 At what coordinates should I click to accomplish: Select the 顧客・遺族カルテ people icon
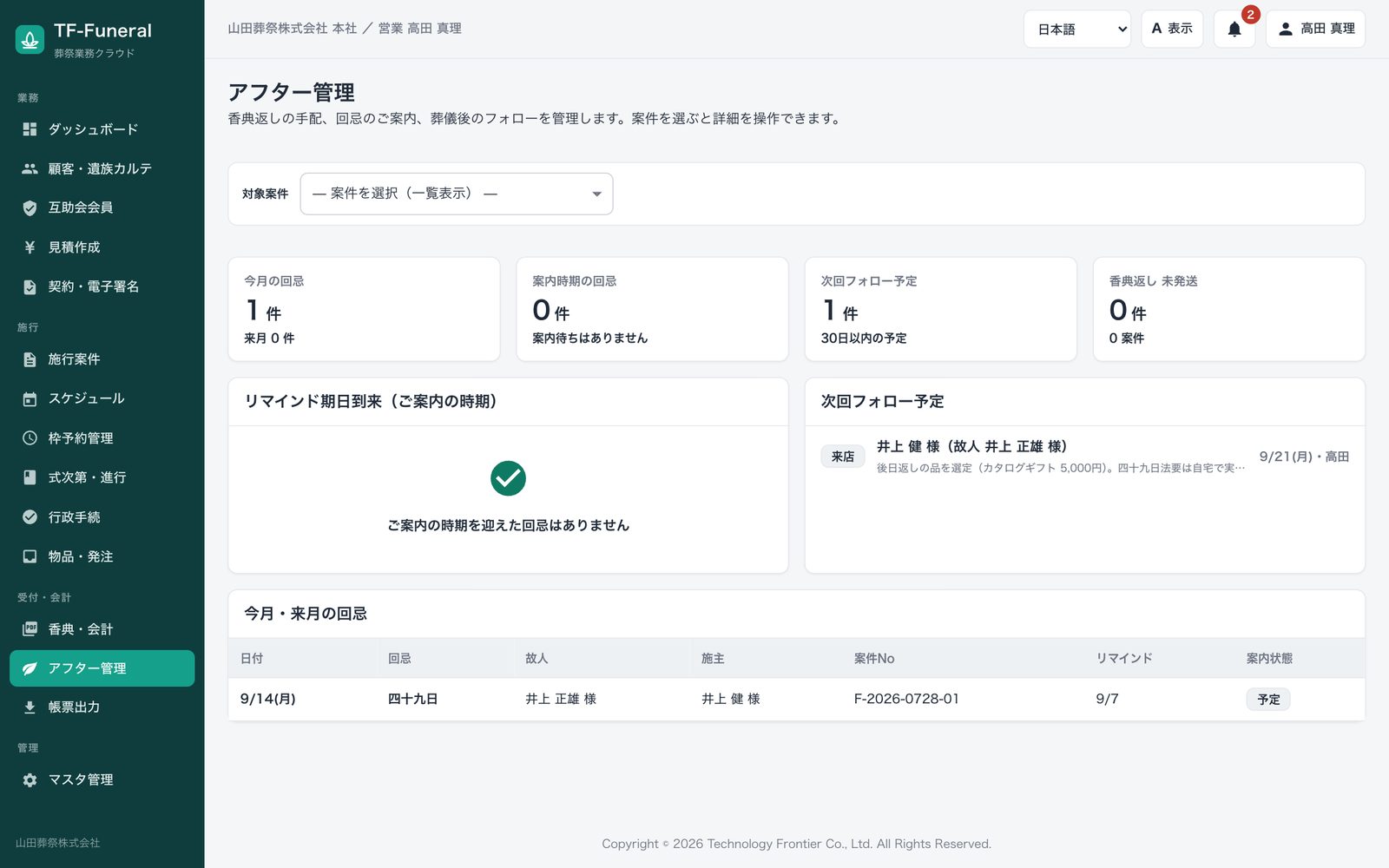[x=30, y=168]
